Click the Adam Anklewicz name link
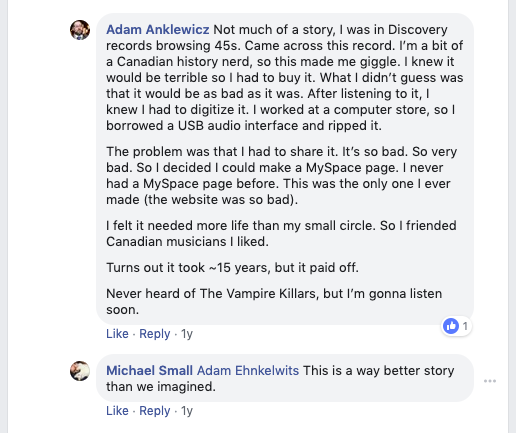Viewport: 516px width, 433px height. [158, 30]
